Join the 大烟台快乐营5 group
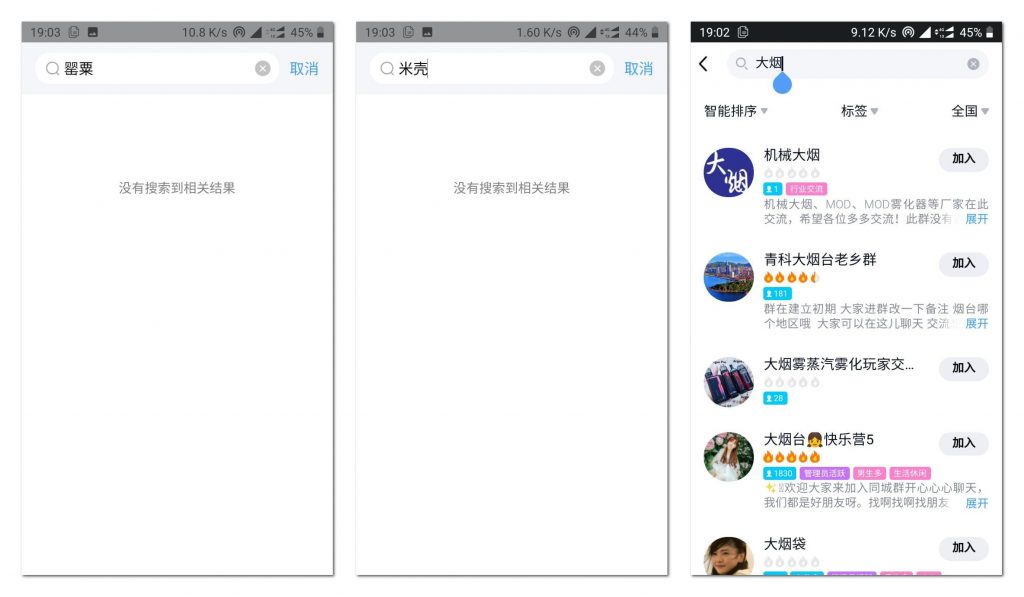 click(963, 443)
